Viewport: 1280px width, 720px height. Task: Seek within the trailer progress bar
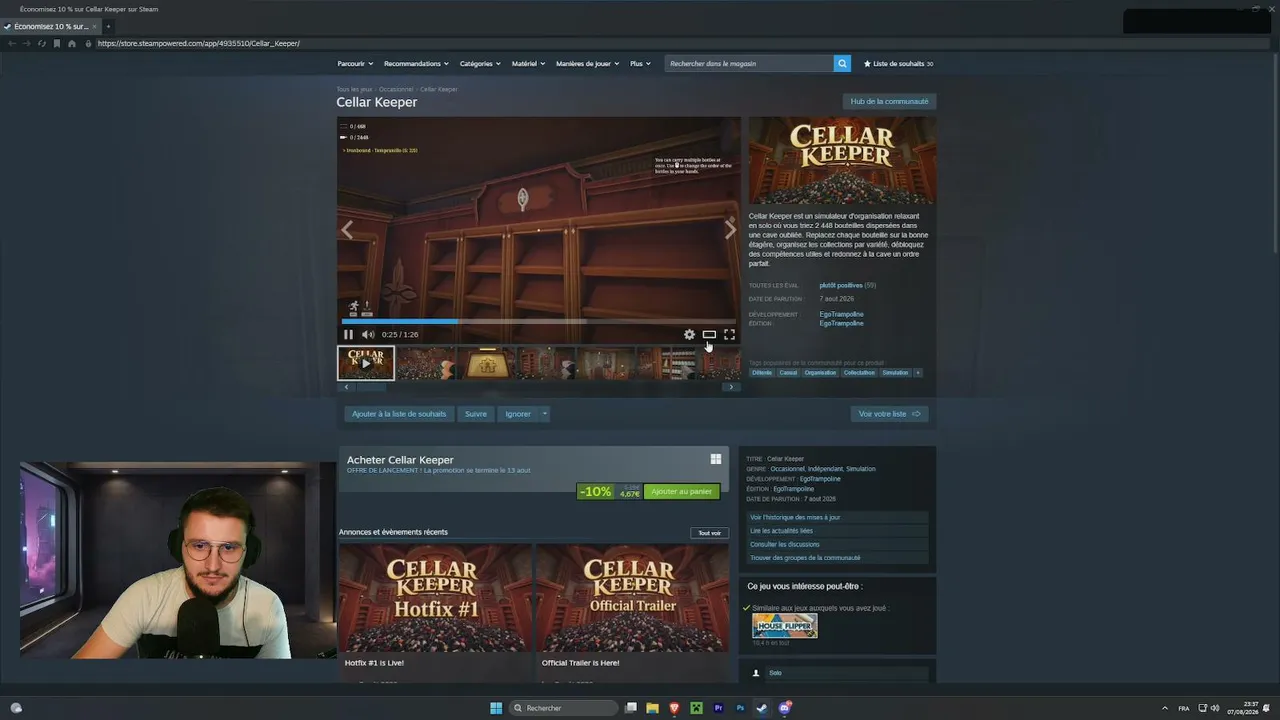click(539, 321)
